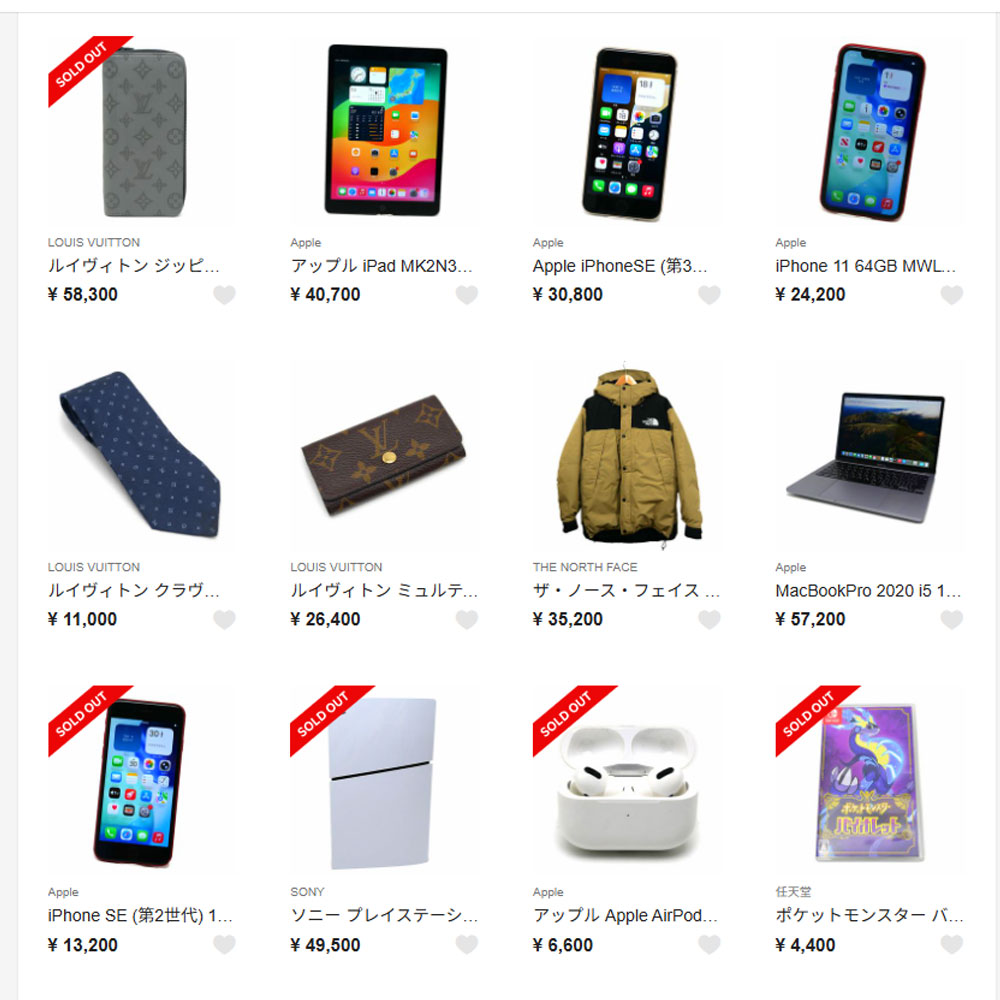The image size is (1000, 1000).
Task: Open MacBookPro 2020 i5 title link
Action: pyautogui.click(x=868, y=591)
